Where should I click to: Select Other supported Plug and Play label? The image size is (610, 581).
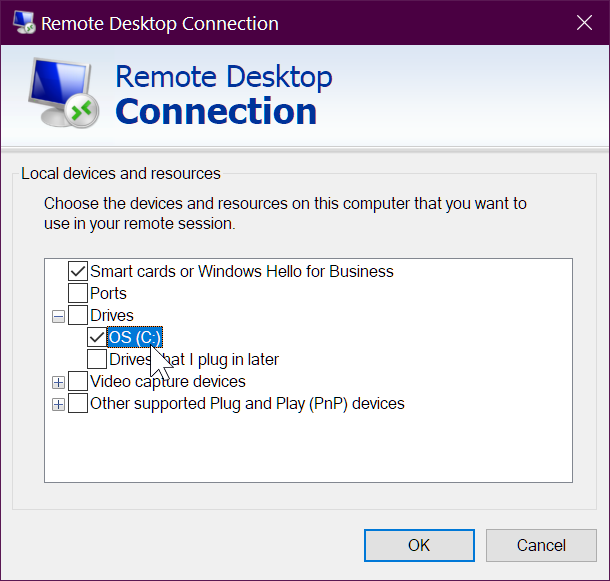coord(247,404)
